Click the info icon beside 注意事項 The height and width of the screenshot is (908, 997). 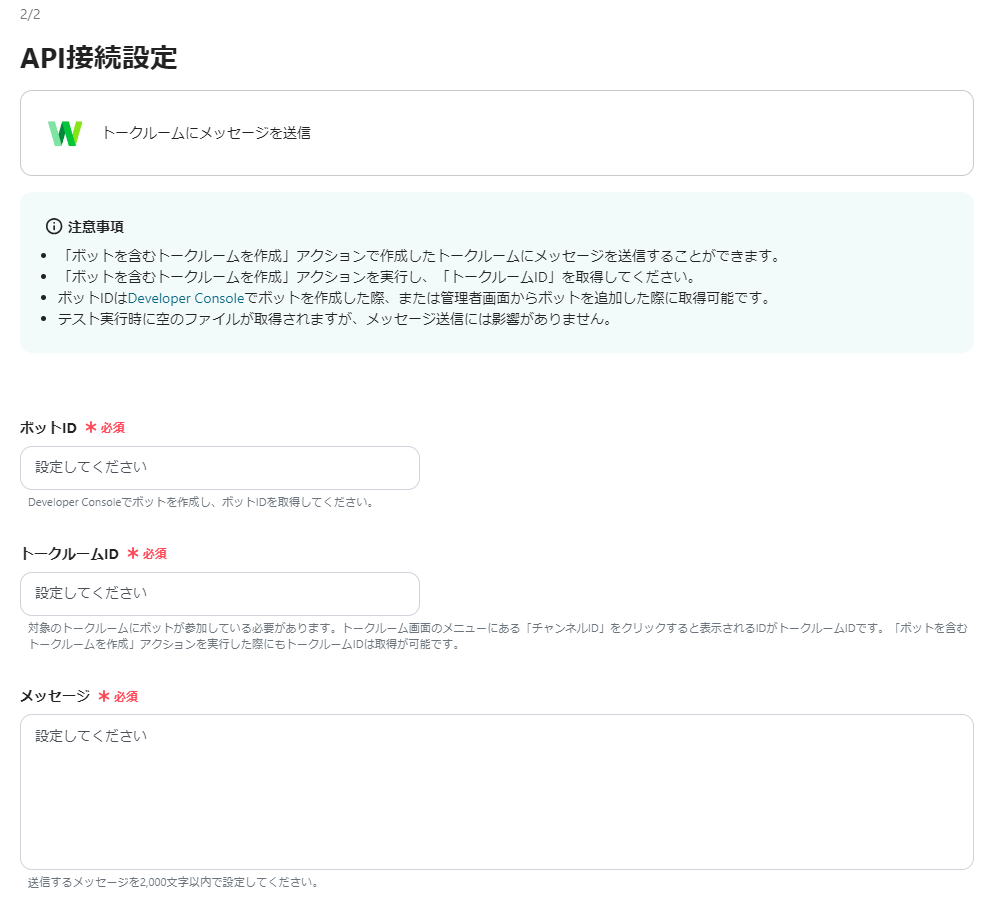coord(54,227)
